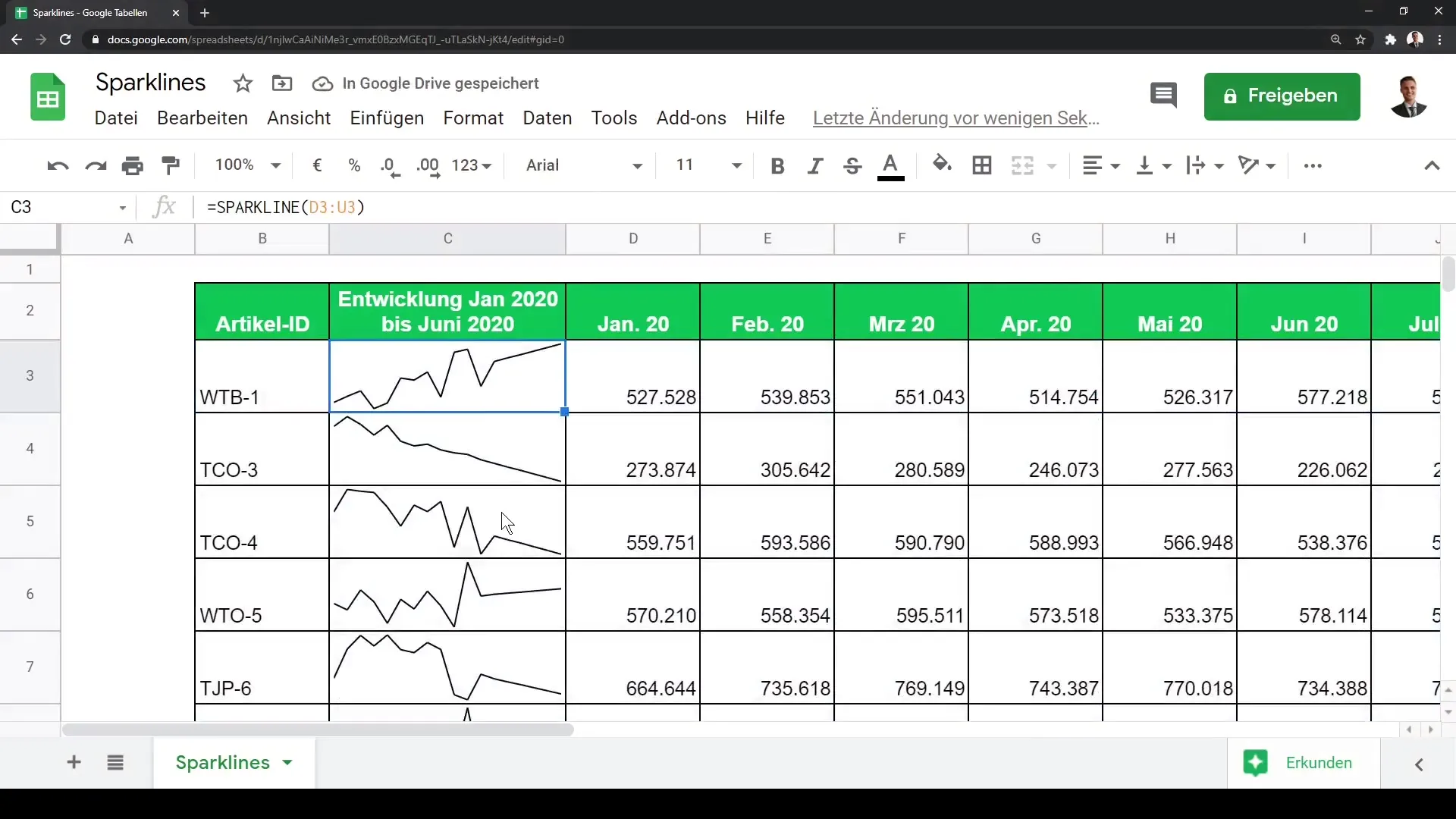The image size is (1456, 819).
Task: Open the Daten menu
Action: pyautogui.click(x=547, y=118)
